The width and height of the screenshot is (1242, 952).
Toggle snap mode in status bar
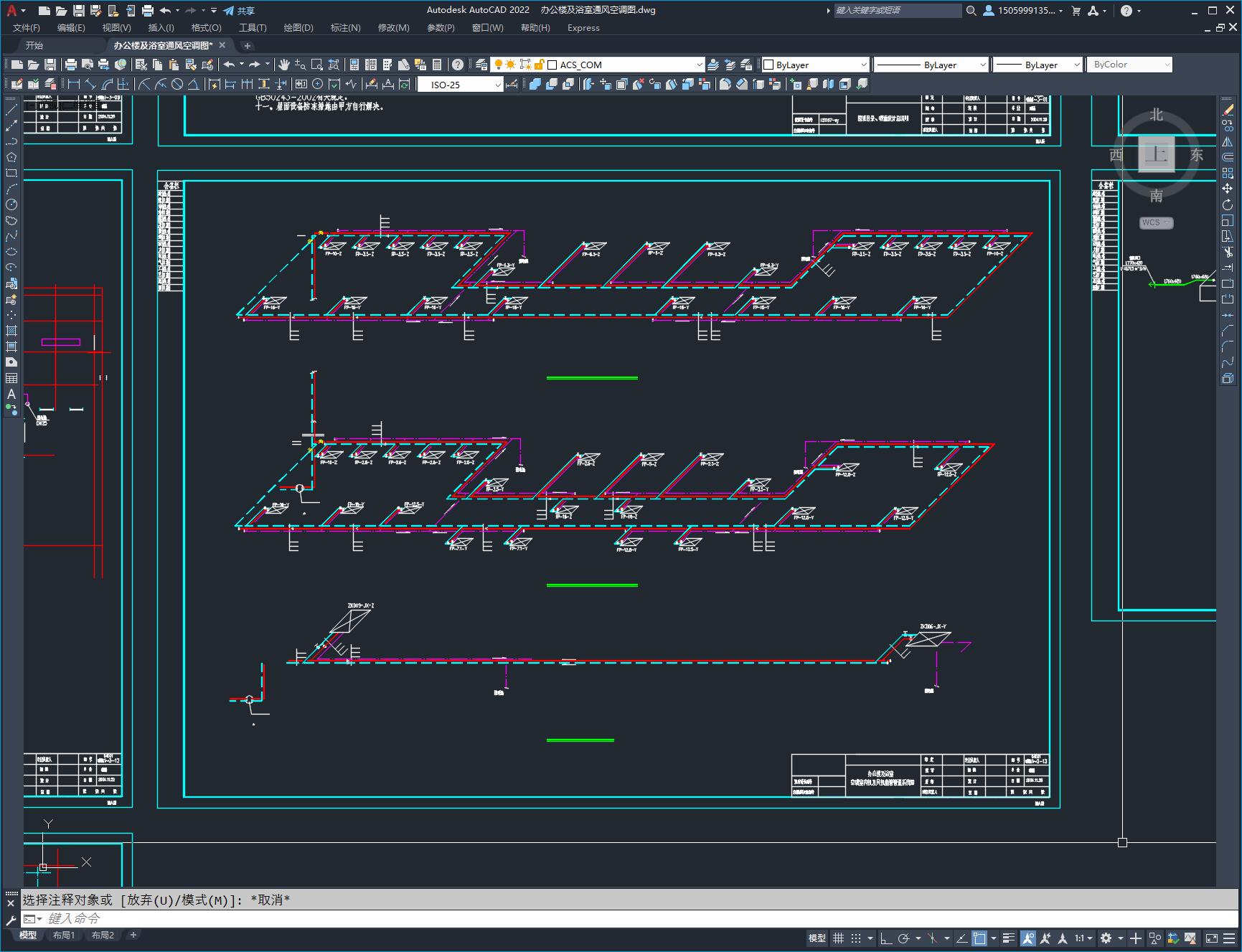coord(856,938)
